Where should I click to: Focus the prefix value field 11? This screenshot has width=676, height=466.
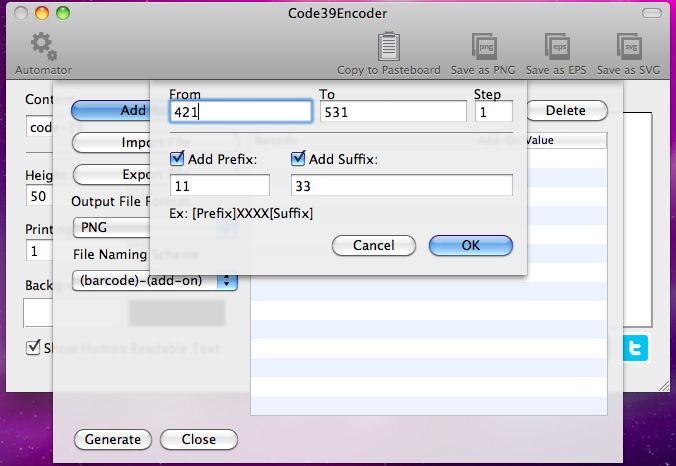[x=220, y=185]
